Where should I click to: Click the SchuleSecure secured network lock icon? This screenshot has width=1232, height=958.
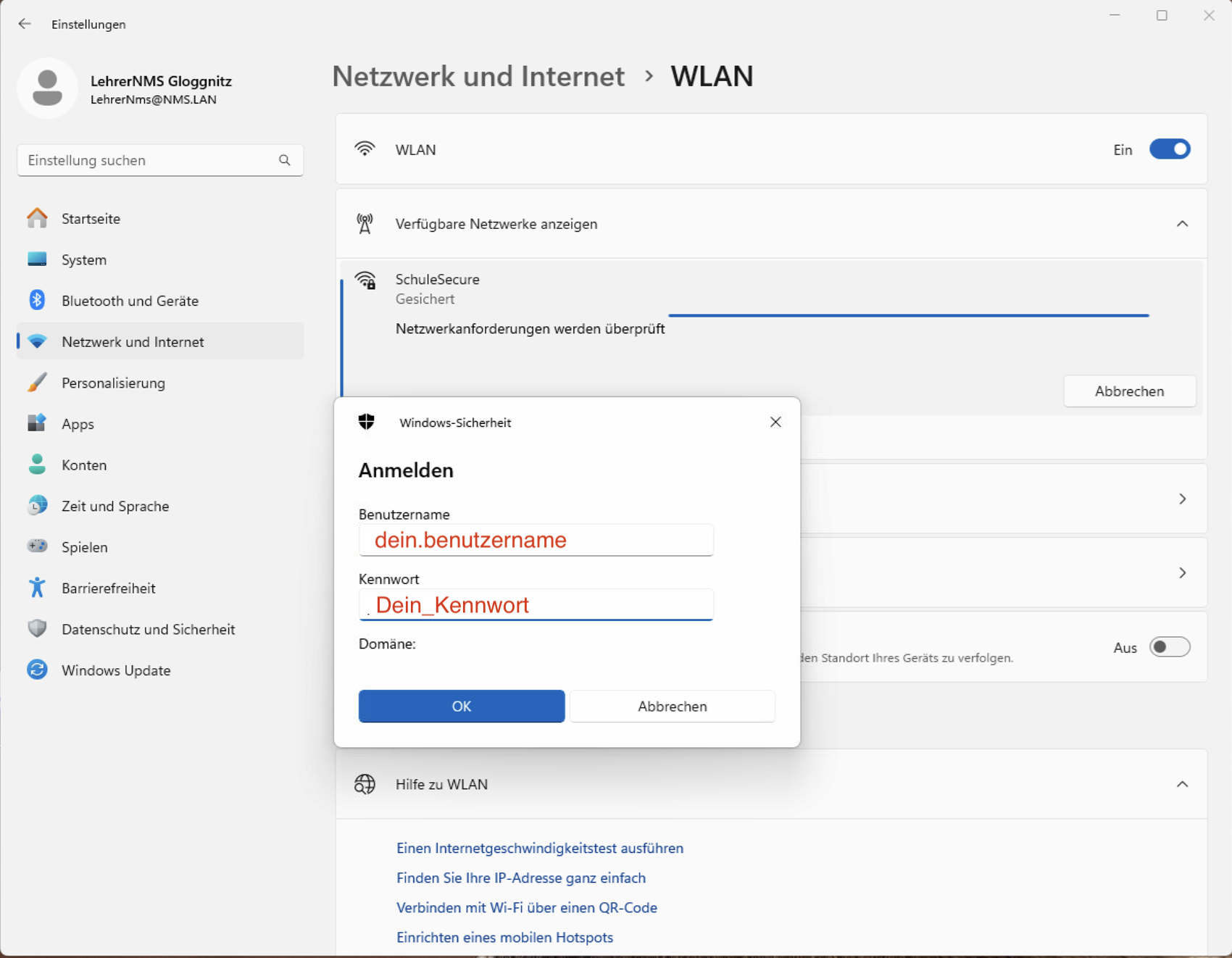[x=366, y=280]
